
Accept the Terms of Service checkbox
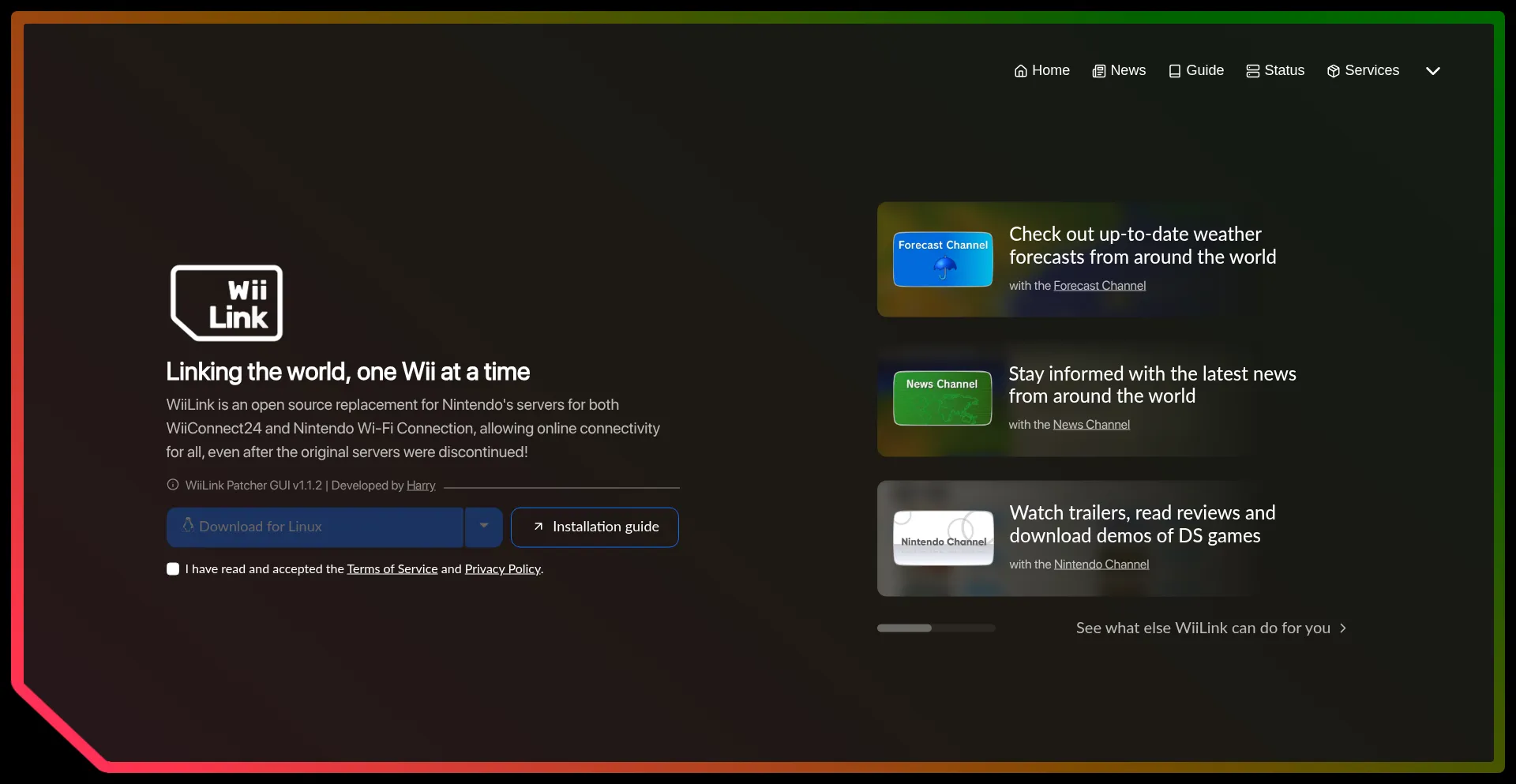pyautogui.click(x=173, y=568)
